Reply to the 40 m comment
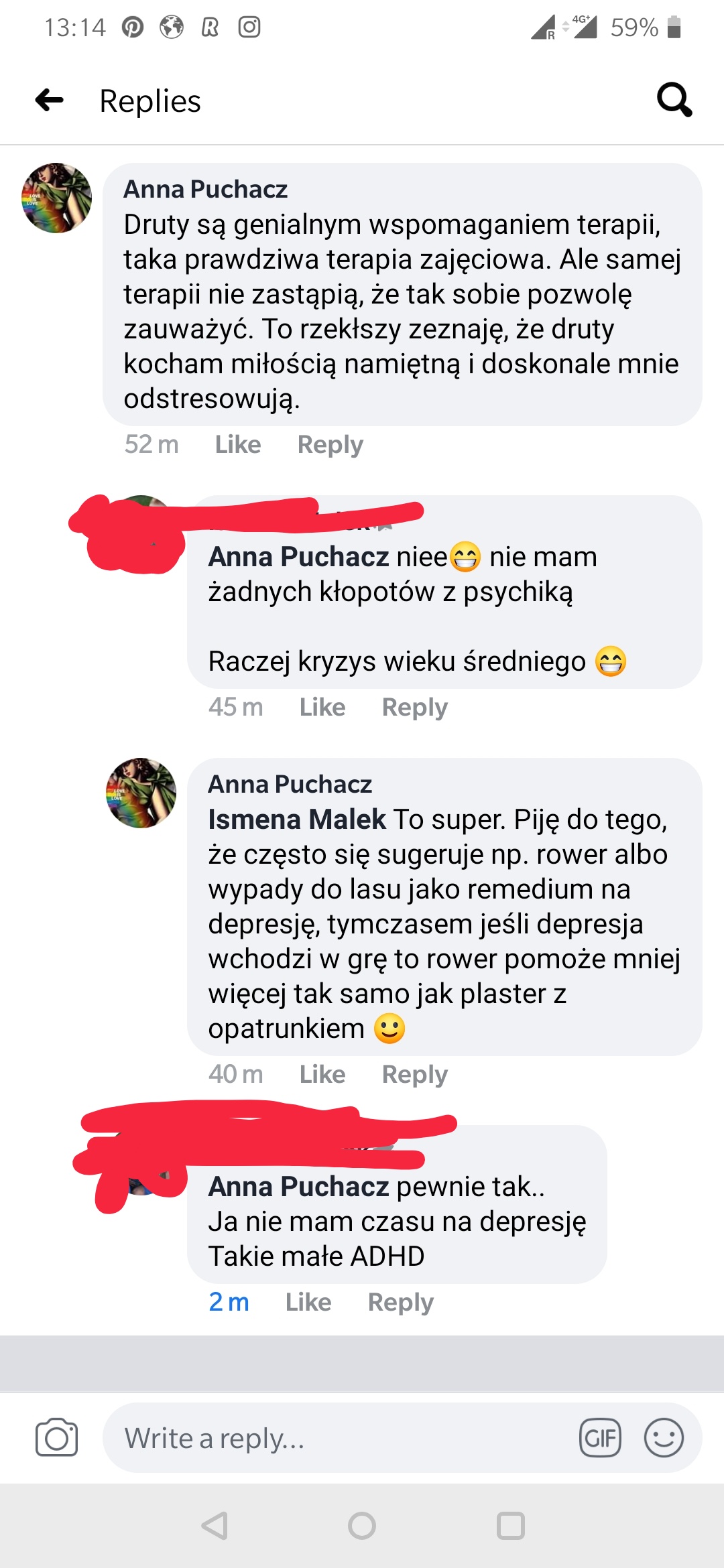 415,1074
